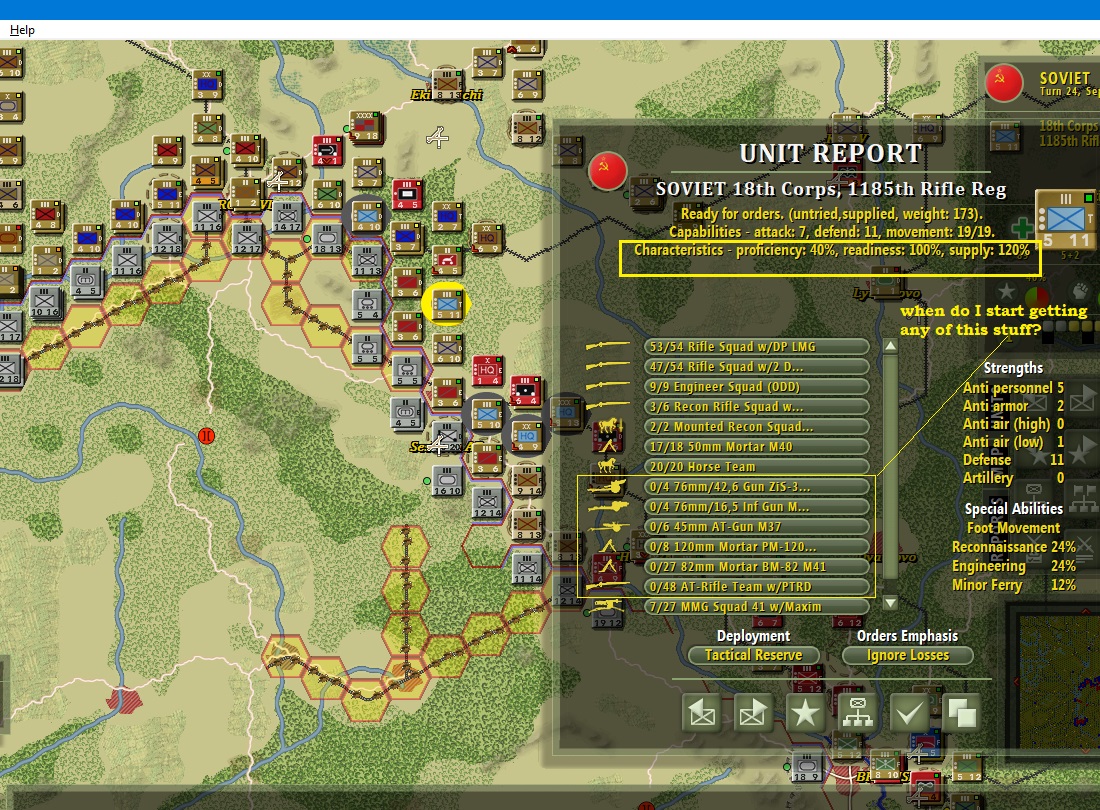Click Soviet flag icon beside SOVIET turn label

pos(1004,83)
